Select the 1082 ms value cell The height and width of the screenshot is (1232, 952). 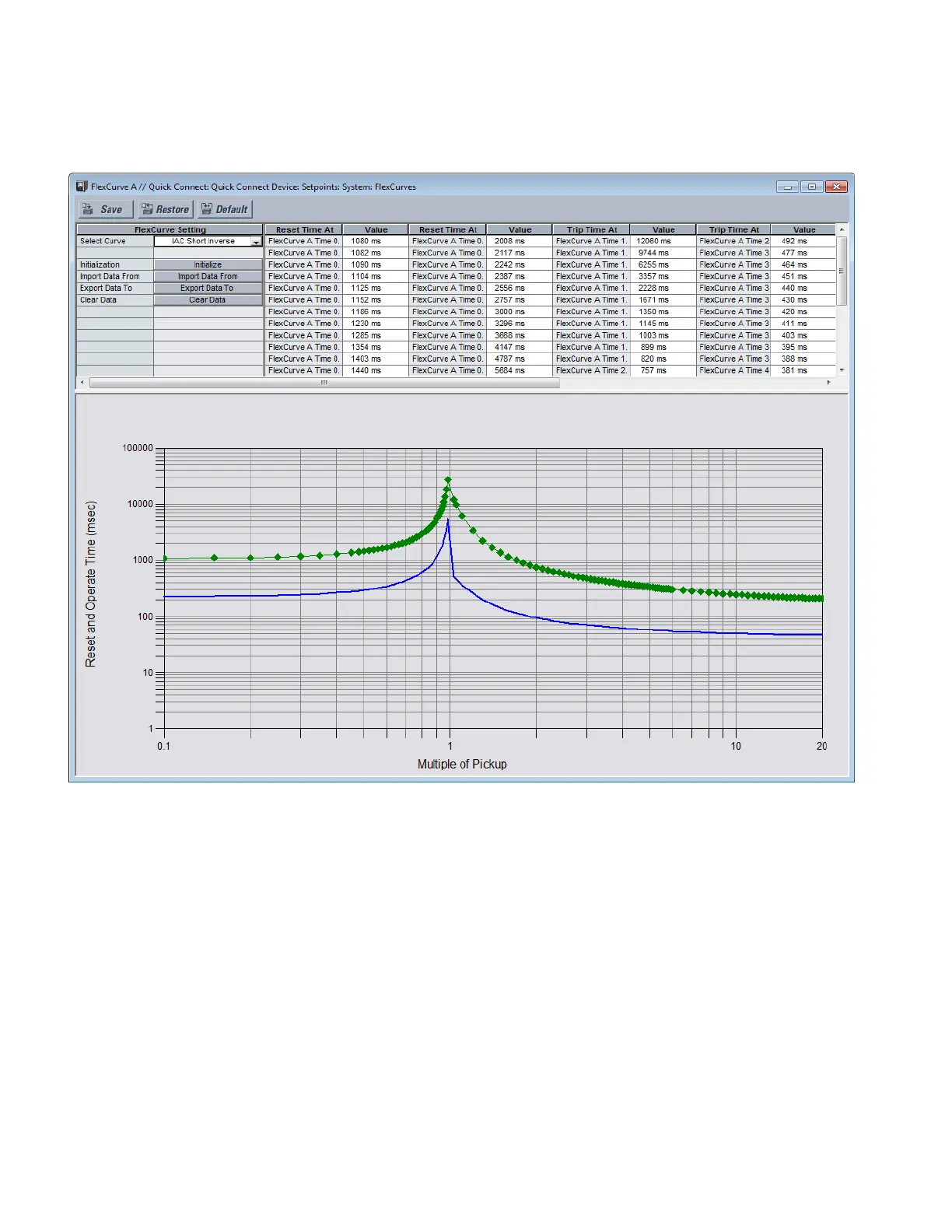coord(375,253)
